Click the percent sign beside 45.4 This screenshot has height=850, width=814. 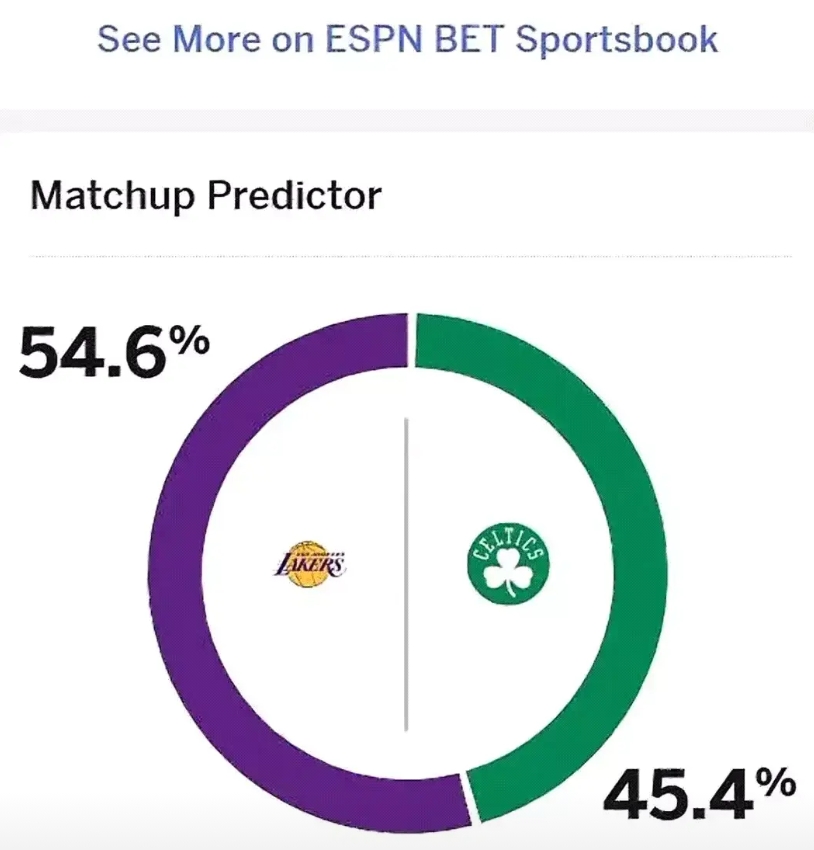coord(776,783)
